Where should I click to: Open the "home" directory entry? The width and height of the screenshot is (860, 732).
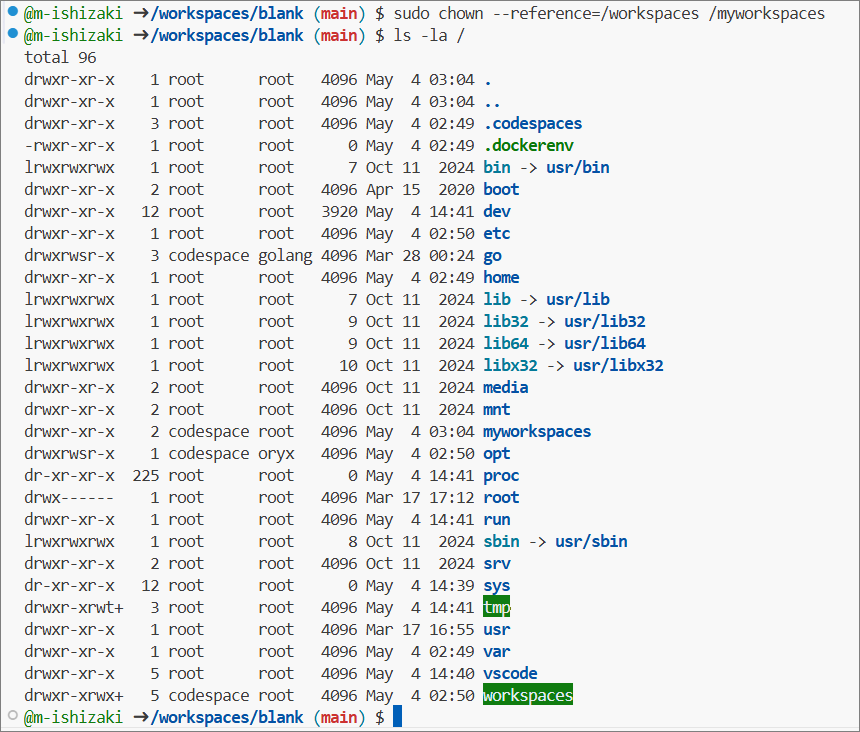click(x=501, y=277)
